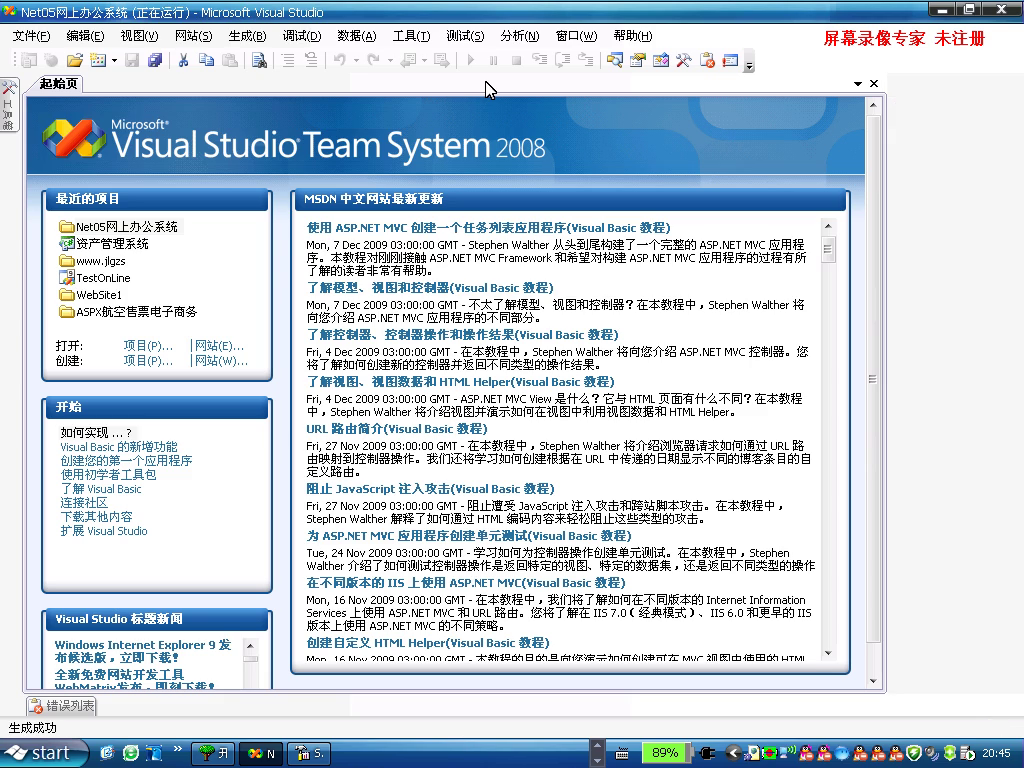Click the Navigate Forward toolbar icon
Viewport: 1024px width, 768px height.
click(x=442, y=61)
